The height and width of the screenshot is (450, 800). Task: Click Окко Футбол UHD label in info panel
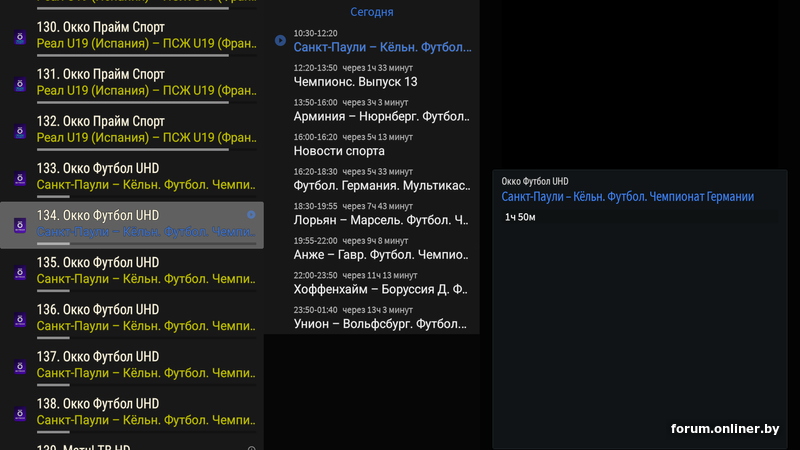point(535,181)
